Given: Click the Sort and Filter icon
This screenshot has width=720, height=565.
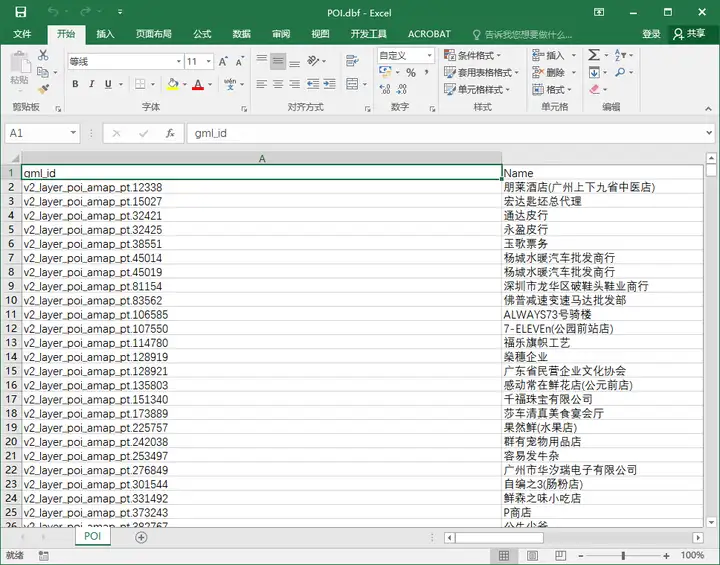Looking at the screenshot, I should 619,55.
